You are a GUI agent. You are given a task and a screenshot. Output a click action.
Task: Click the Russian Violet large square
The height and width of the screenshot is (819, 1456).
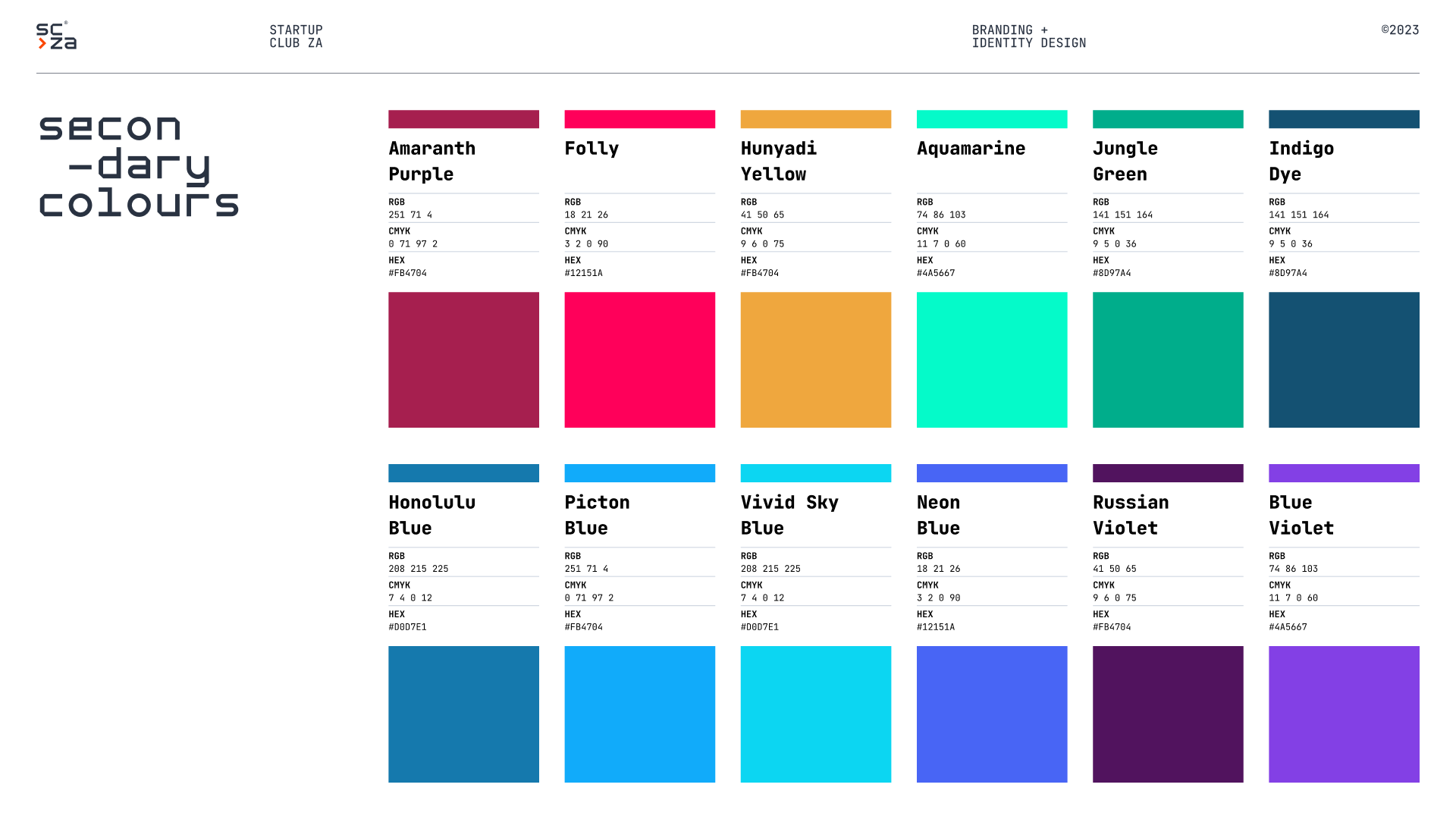pyautogui.click(x=1167, y=714)
